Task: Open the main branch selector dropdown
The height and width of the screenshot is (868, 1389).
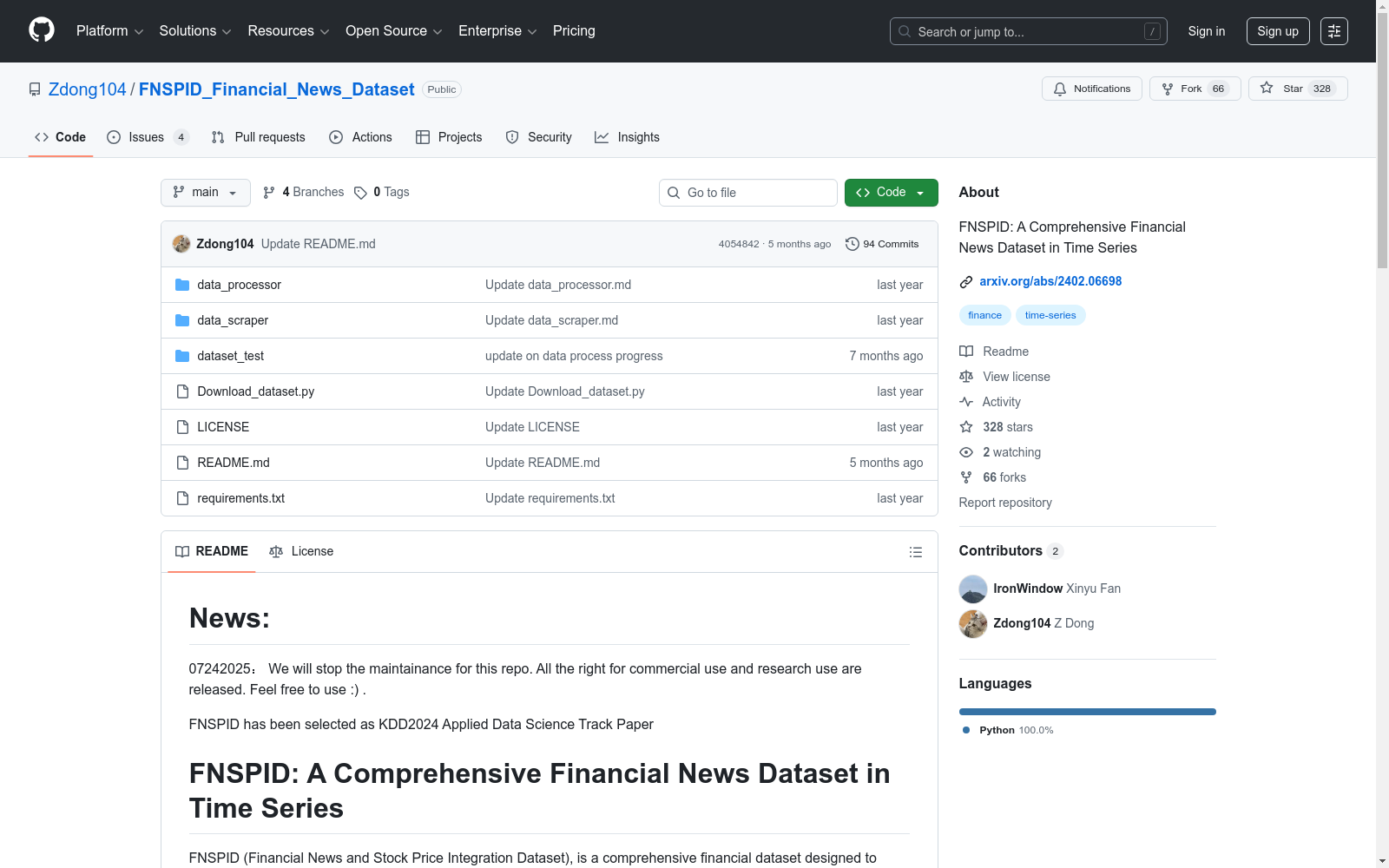Action: (x=206, y=193)
